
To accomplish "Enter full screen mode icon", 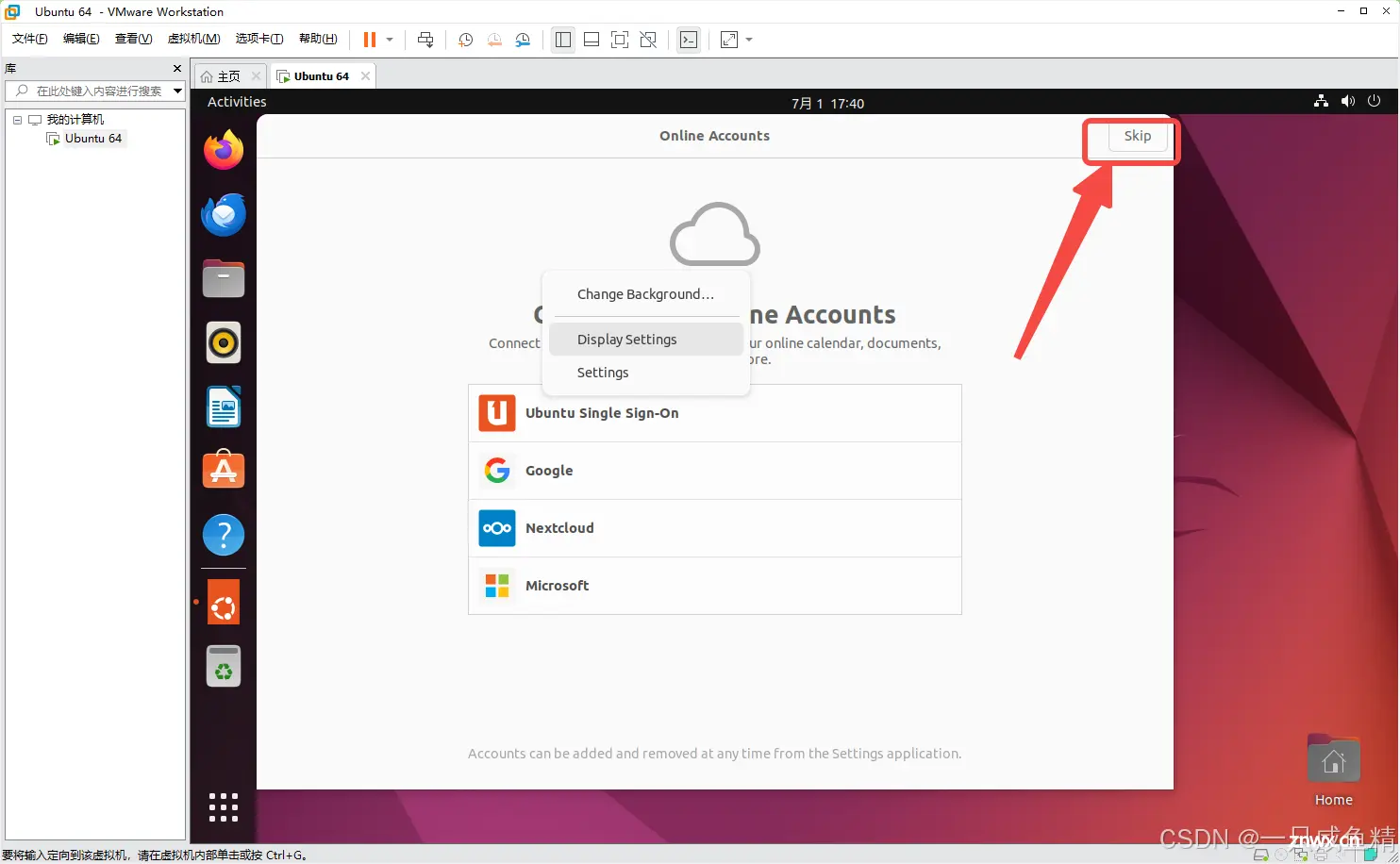I will click(620, 40).
